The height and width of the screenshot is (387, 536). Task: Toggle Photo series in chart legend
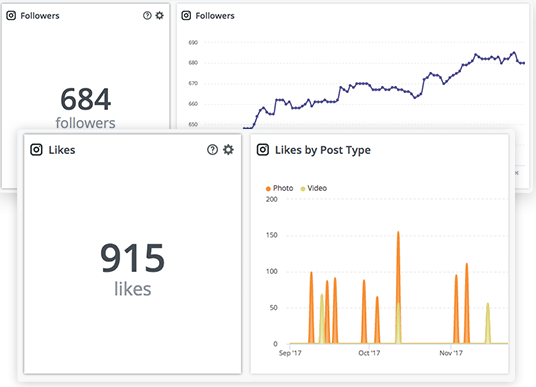(279, 188)
